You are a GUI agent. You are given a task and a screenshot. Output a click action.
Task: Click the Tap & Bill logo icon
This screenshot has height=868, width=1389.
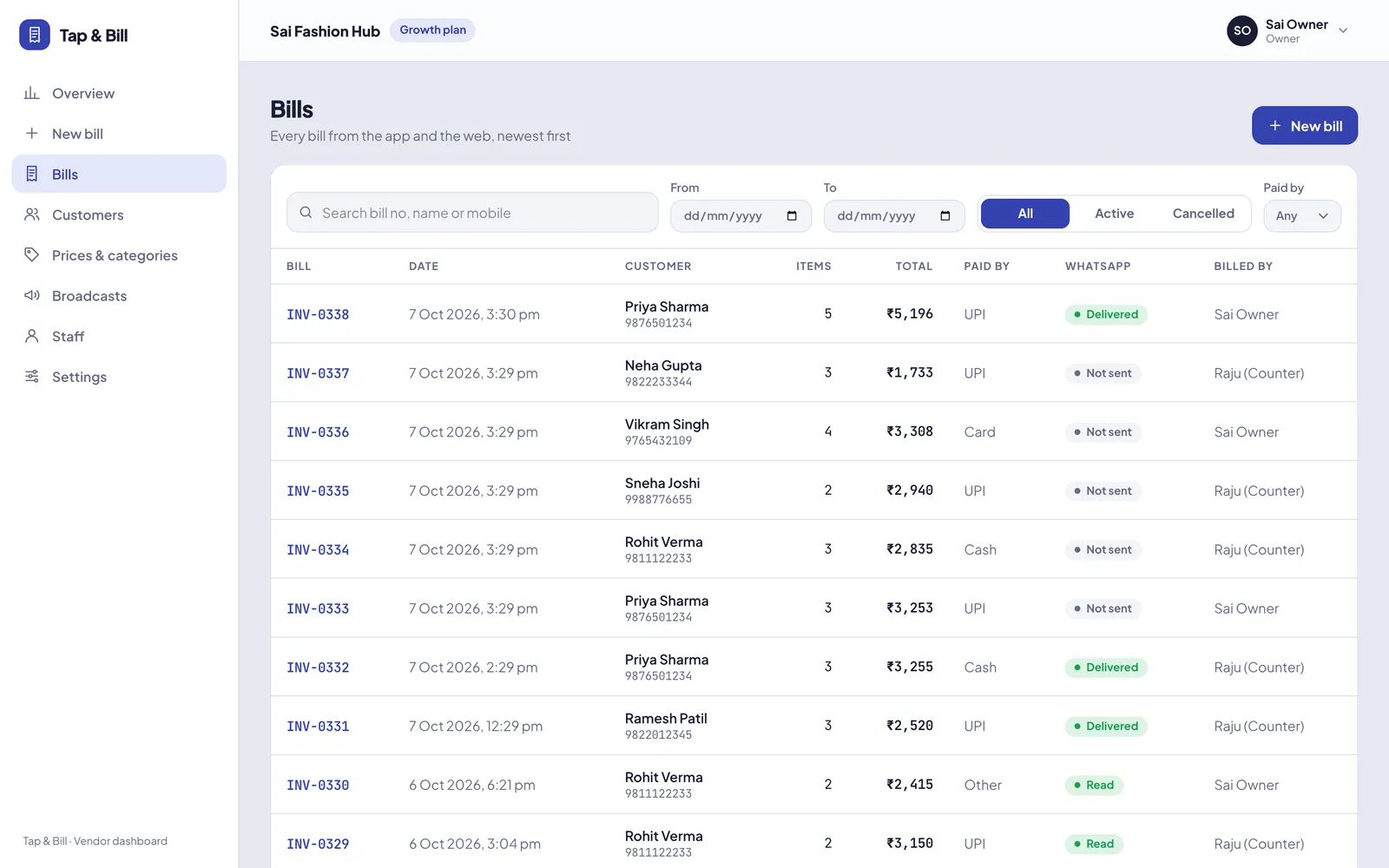coord(35,35)
